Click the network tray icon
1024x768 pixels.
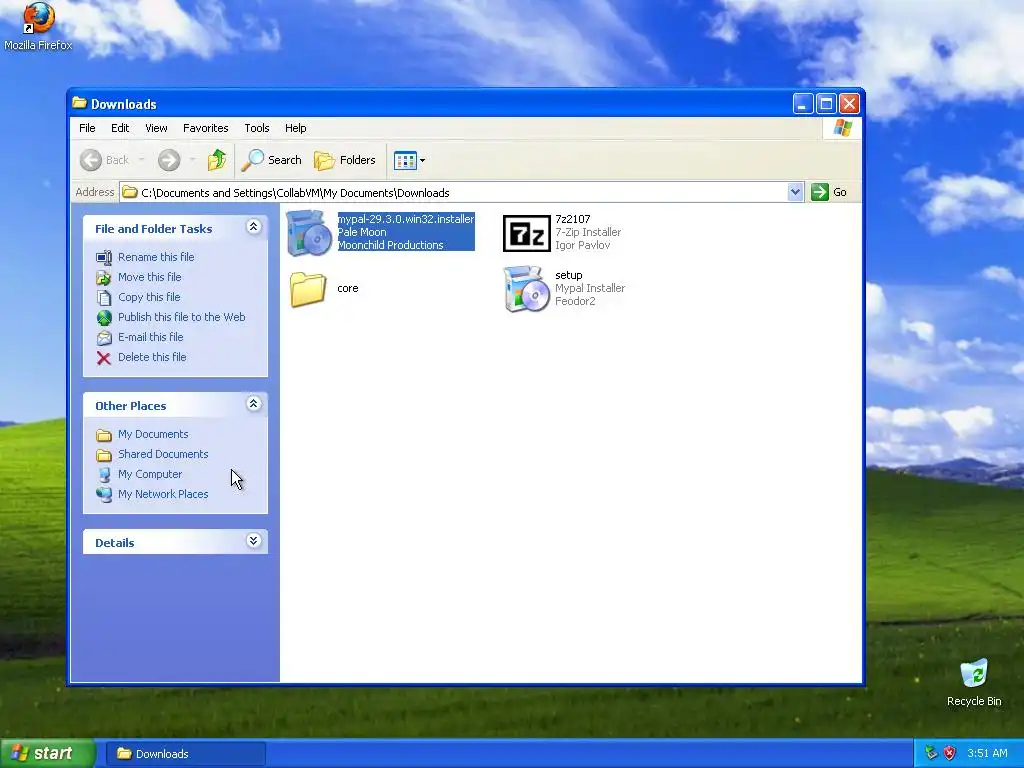[x=931, y=754]
